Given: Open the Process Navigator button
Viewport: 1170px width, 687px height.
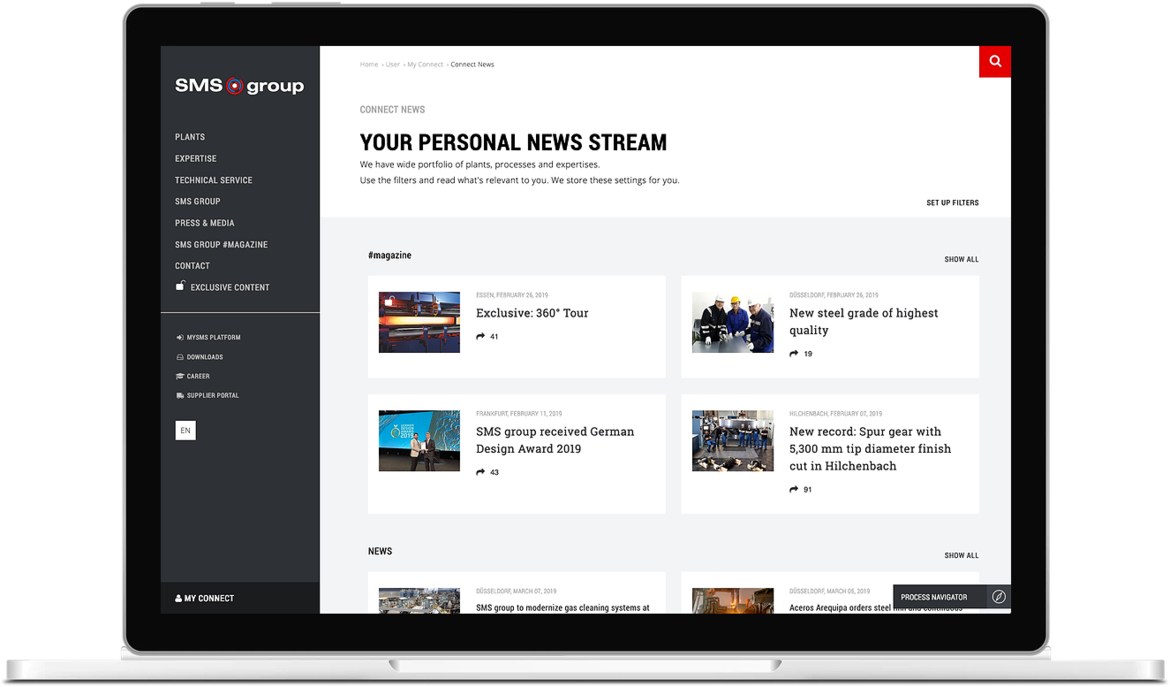Looking at the screenshot, I should [951, 597].
